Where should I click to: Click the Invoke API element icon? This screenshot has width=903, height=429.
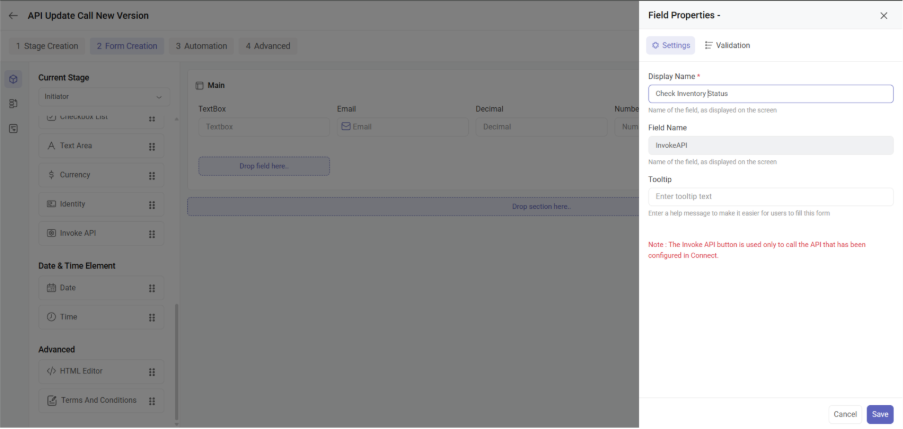51,233
